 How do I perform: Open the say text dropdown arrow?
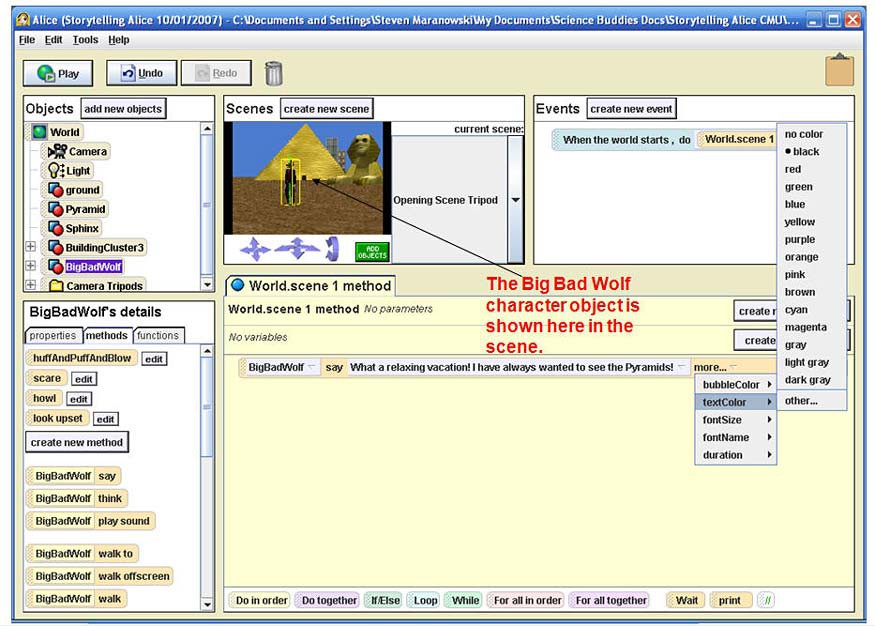pos(681,367)
